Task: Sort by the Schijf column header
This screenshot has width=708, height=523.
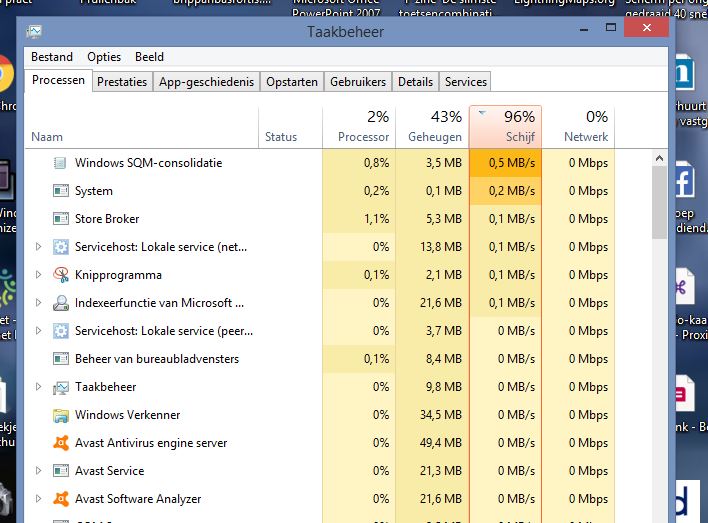Action: [505, 127]
